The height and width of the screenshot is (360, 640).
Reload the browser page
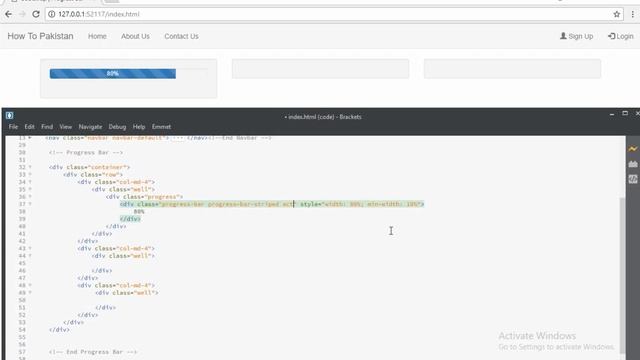pos(36,14)
